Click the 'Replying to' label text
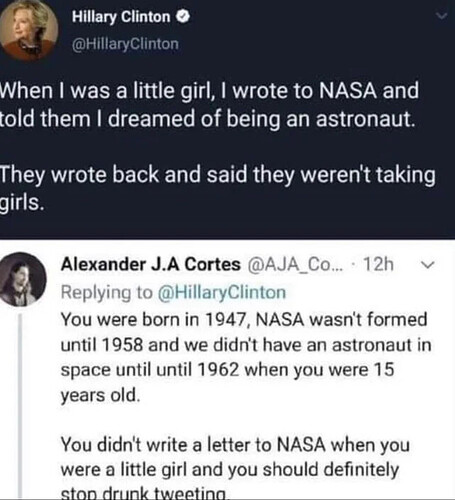This screenshot has height=500, width=455. (x=106, y=293)
